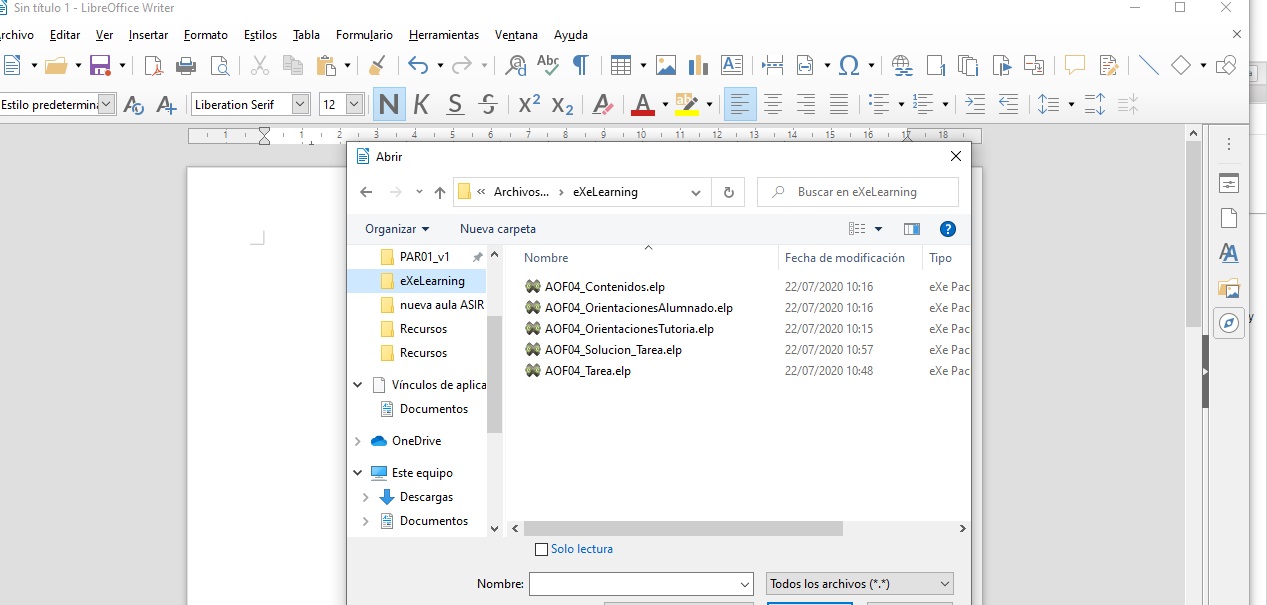The image size is (1267, 605).
Task: Select Center alignment button
Action: point(773,104)
